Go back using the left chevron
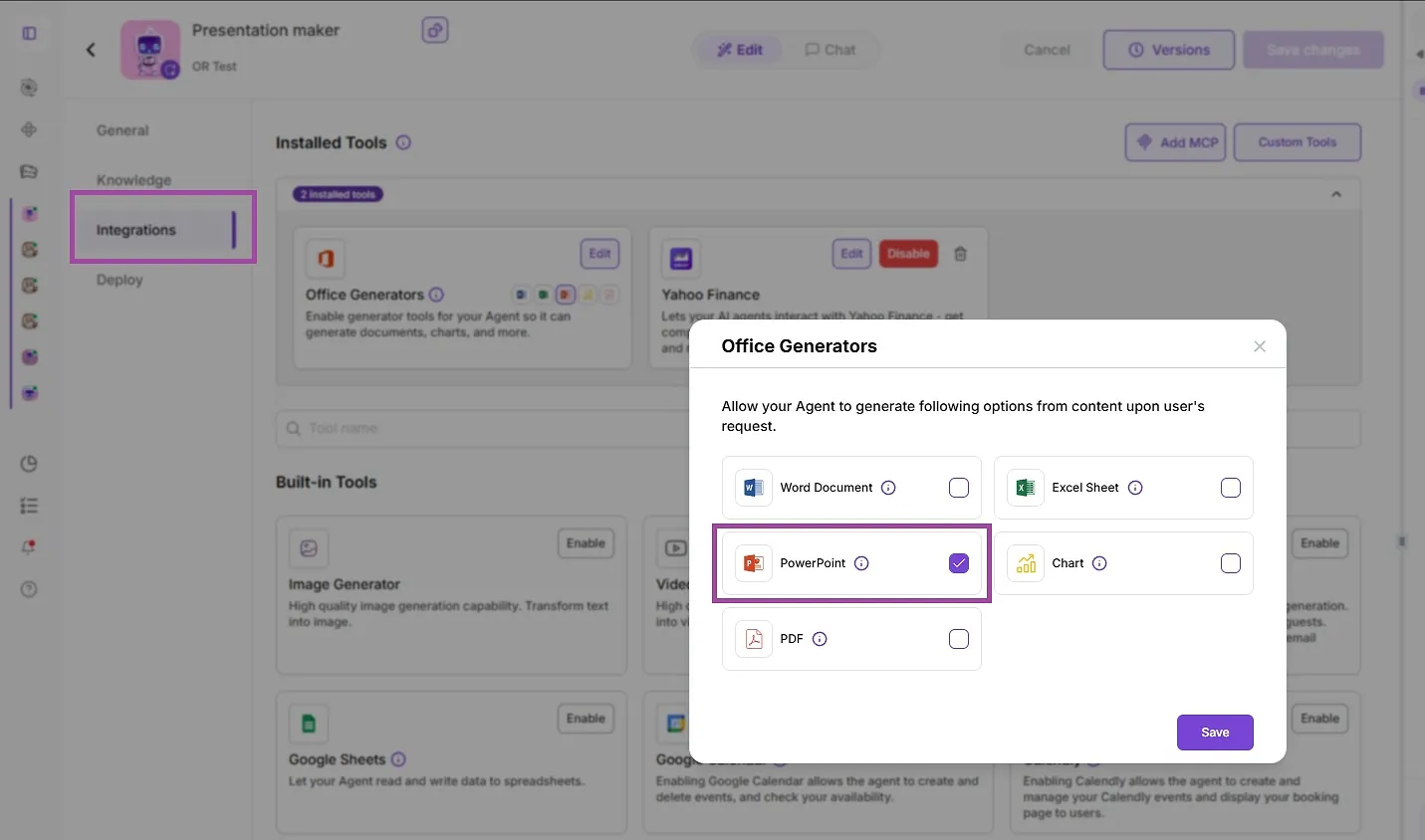The height and width of the screenshot is (840, 1425). click(91, 50)
